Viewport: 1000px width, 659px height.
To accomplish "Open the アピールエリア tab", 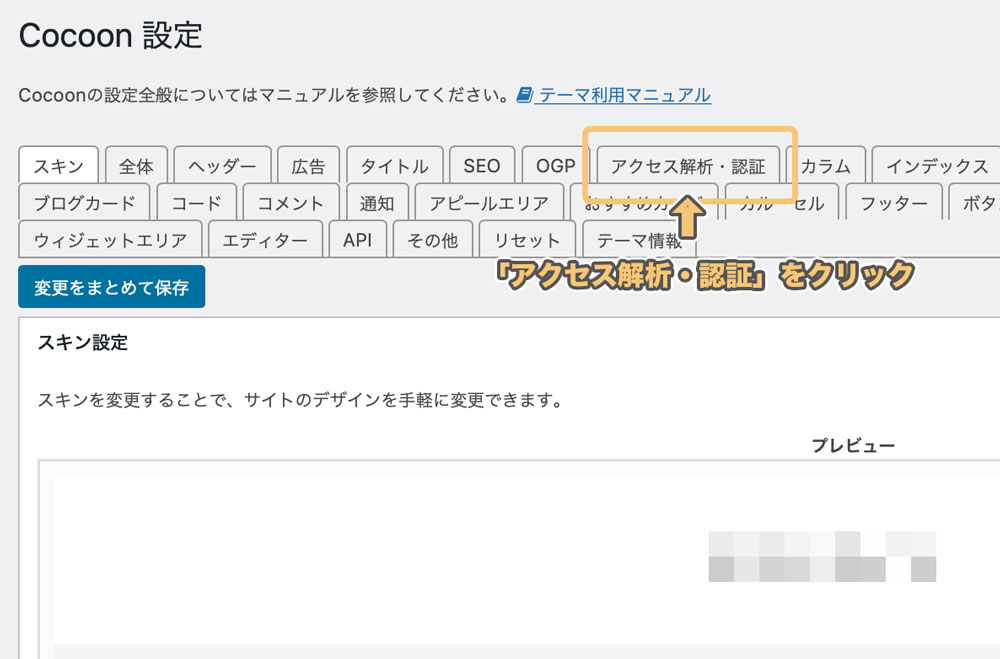I will [x=489, y=202].
